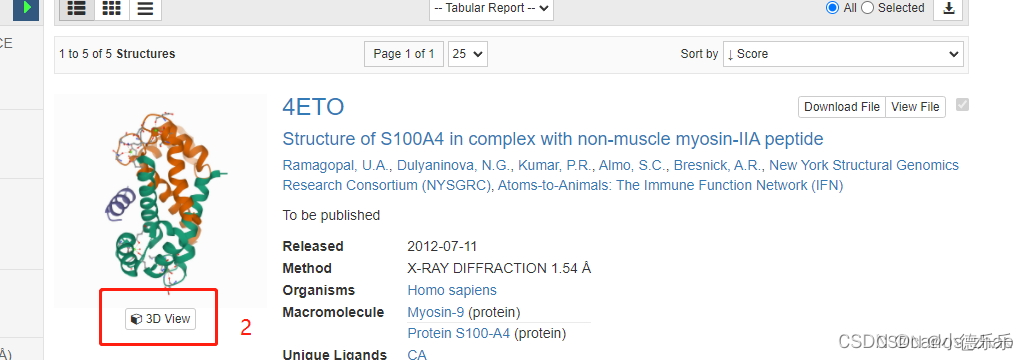Image resolution: width=1028 pixels, height=360 pixels.
Task: Open the 4ETO structure entry link
Action: (313, 107)
